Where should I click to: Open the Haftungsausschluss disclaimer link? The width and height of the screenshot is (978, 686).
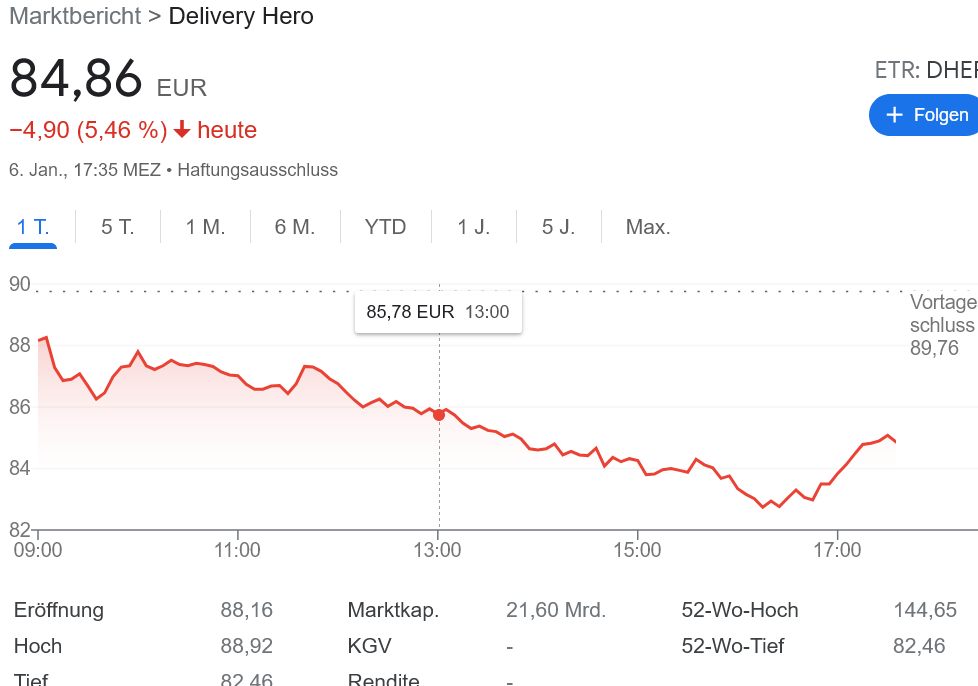[258, 170]
